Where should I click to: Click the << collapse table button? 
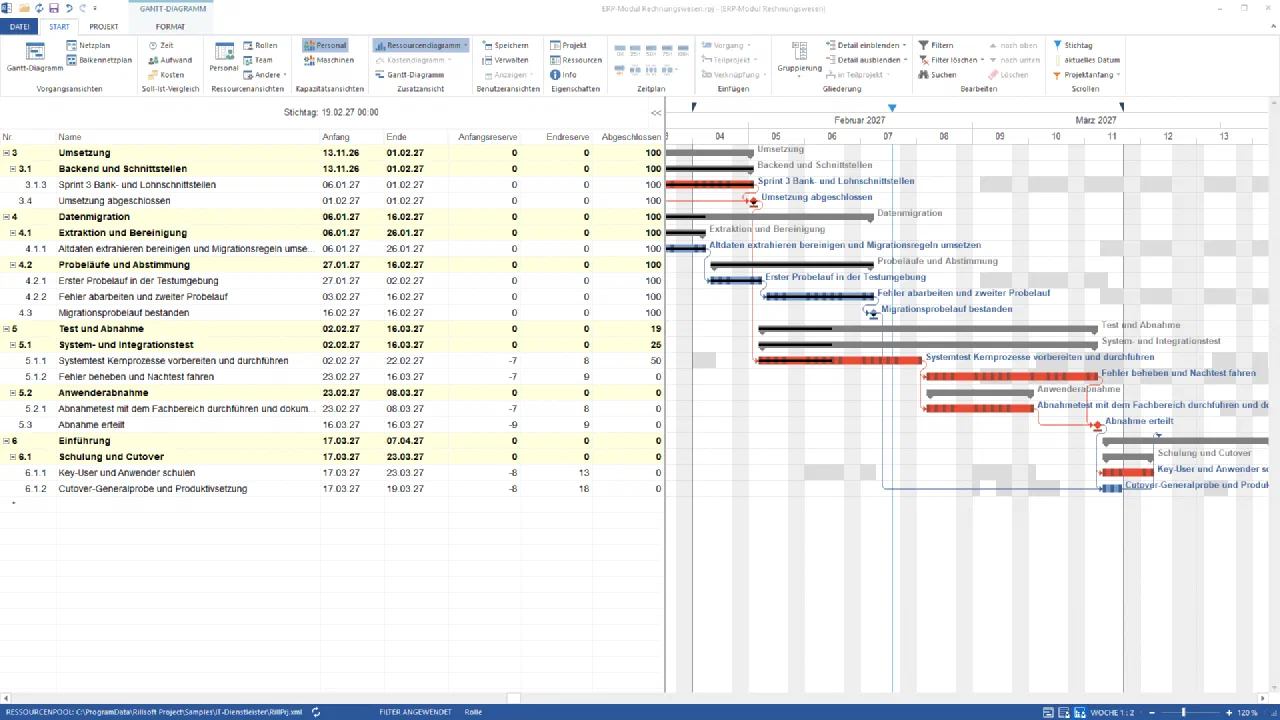click(656, 113)
